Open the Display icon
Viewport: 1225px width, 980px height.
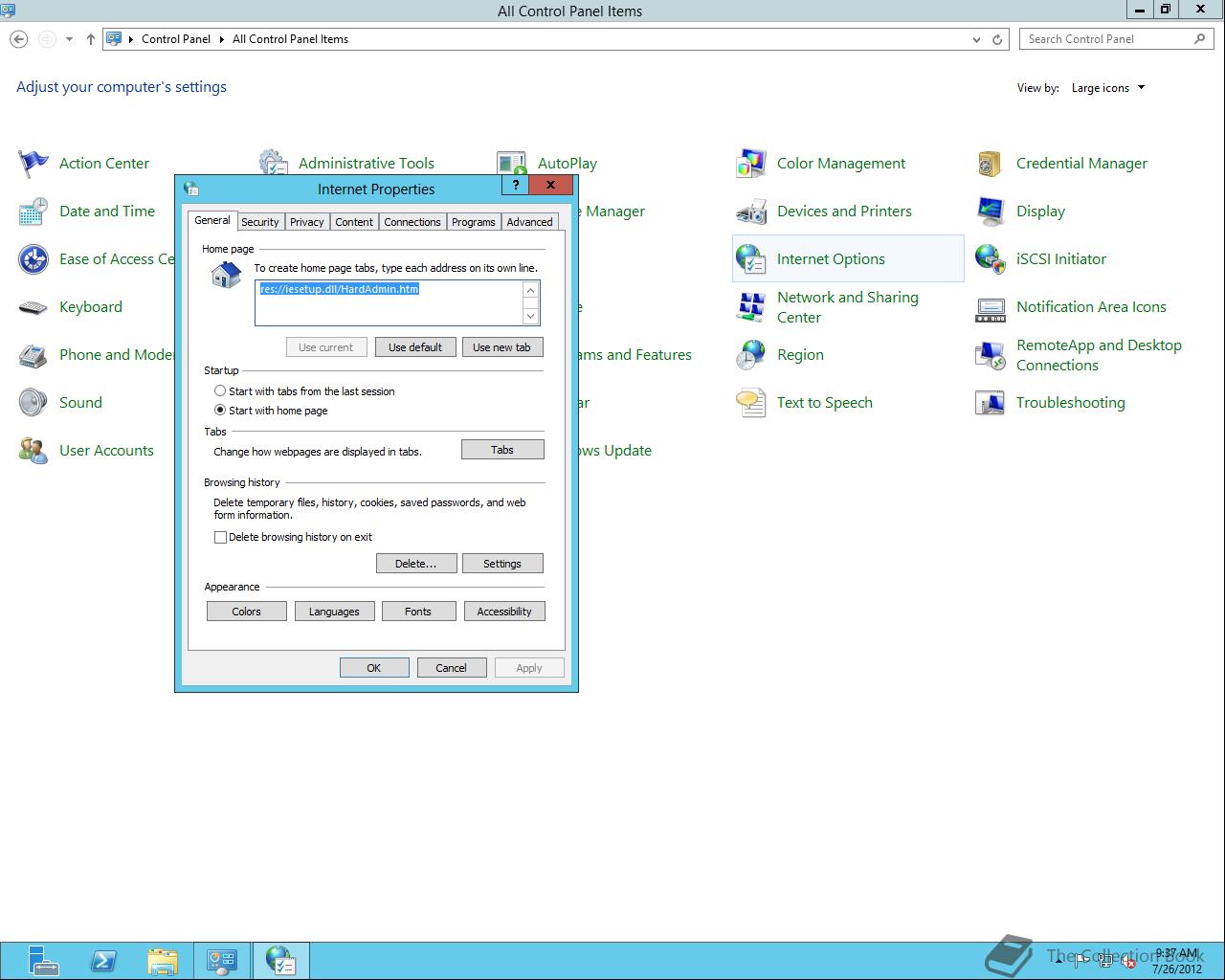click(991, 212)
